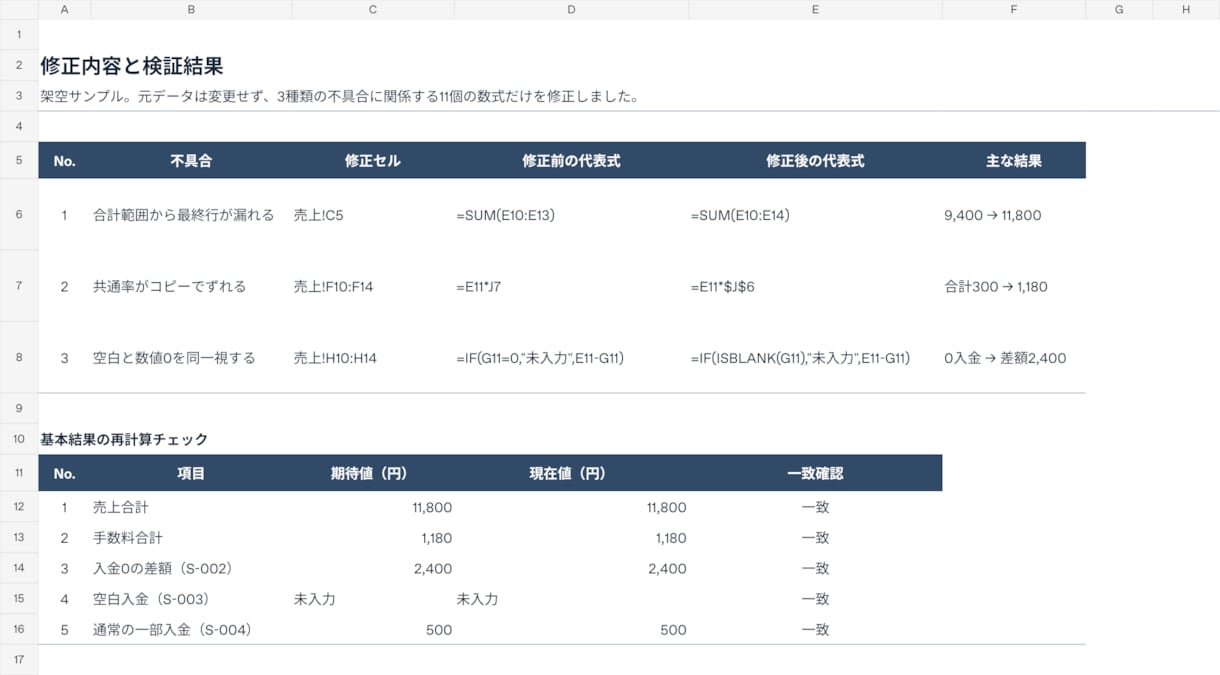The image size is (1220, 675).
Task: Select 一致 result for S-002 row
Action: [815, 568]
